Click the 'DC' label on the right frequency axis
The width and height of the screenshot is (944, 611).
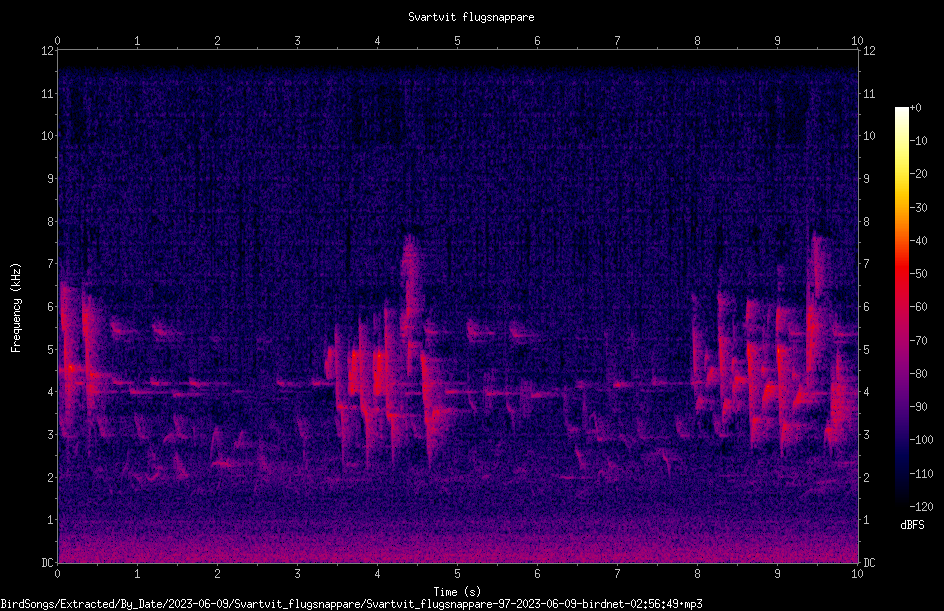[869, 563]
